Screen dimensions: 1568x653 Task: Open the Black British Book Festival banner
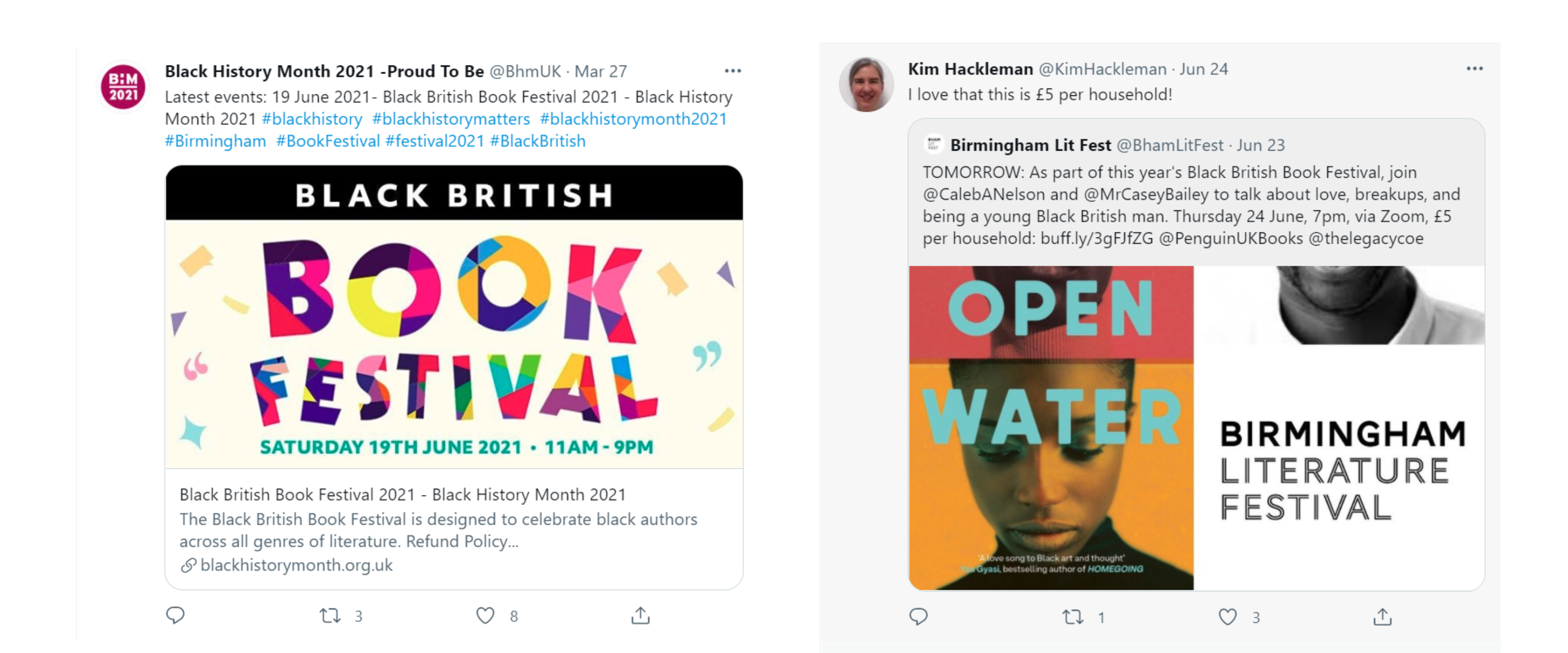454,316
